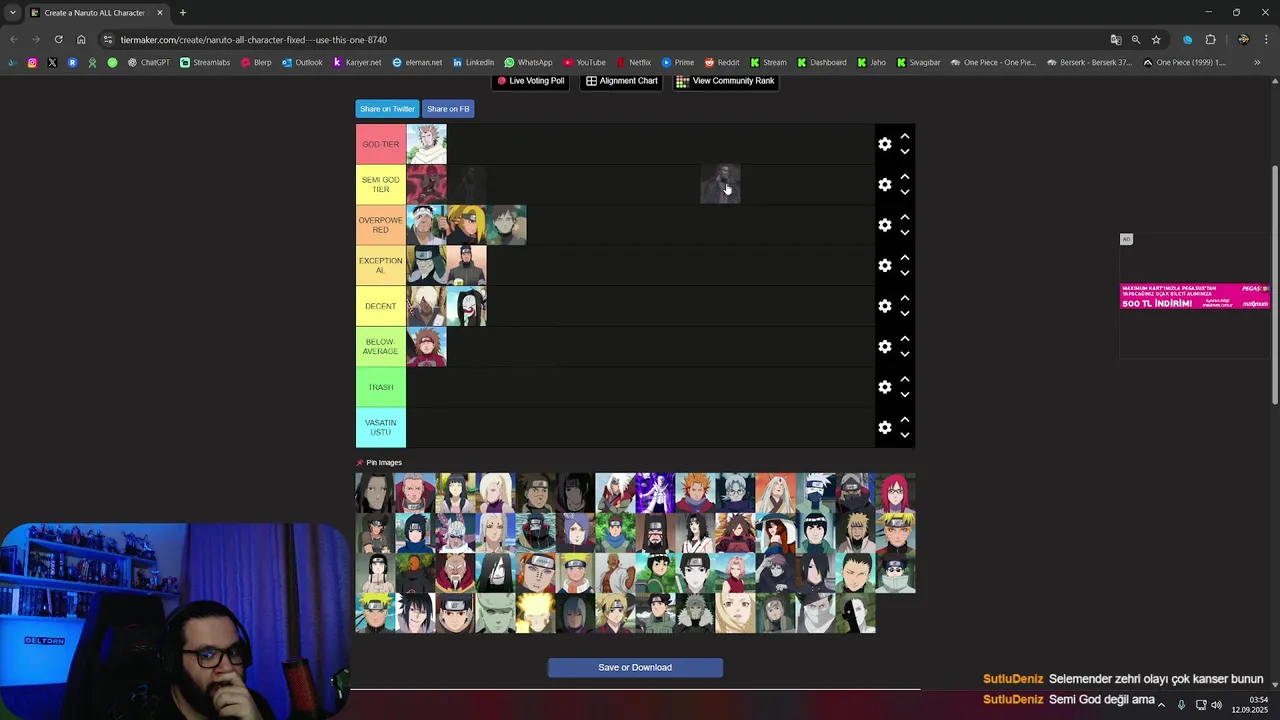Open the translate page icon
The width and height of the screenshot is (1280, 720).
(1116, 40)
